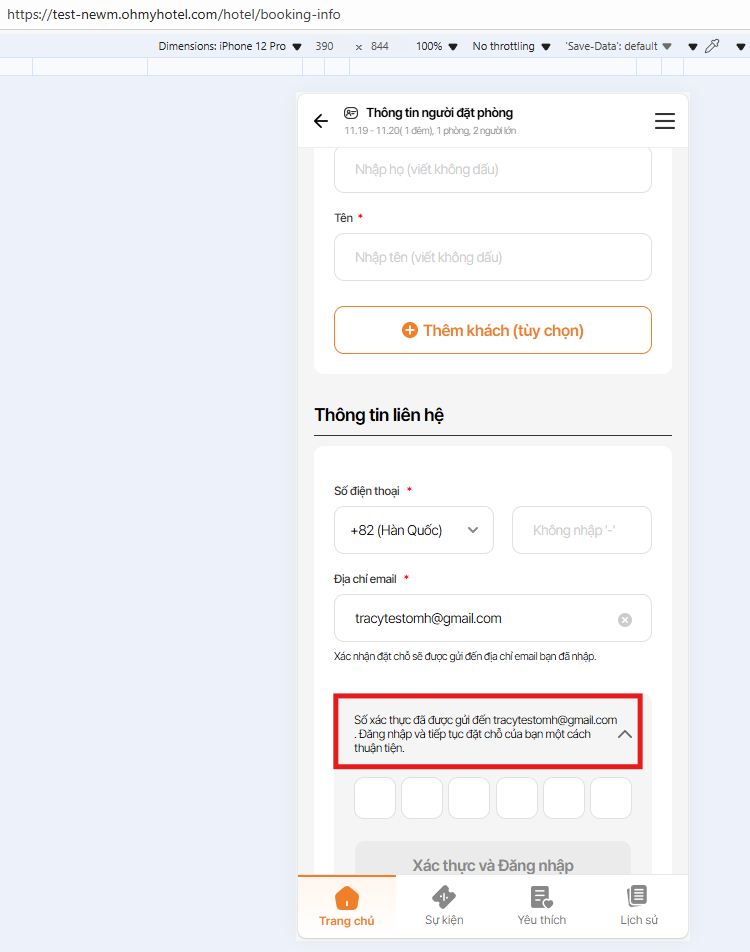Click the eyedropper icon in DevTools toolbar
Viewport: 750px width, 952px height.
point(712,46)
